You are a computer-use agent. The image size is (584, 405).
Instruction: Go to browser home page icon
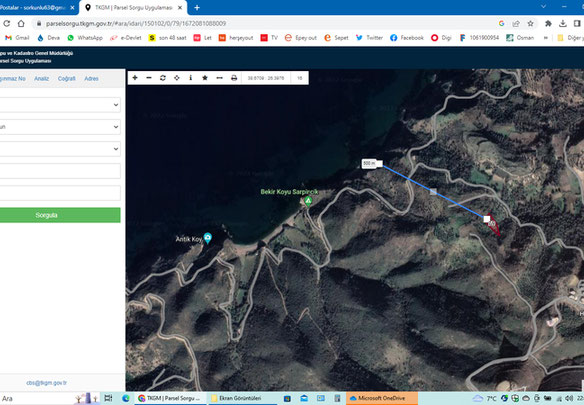coord(21,23)
